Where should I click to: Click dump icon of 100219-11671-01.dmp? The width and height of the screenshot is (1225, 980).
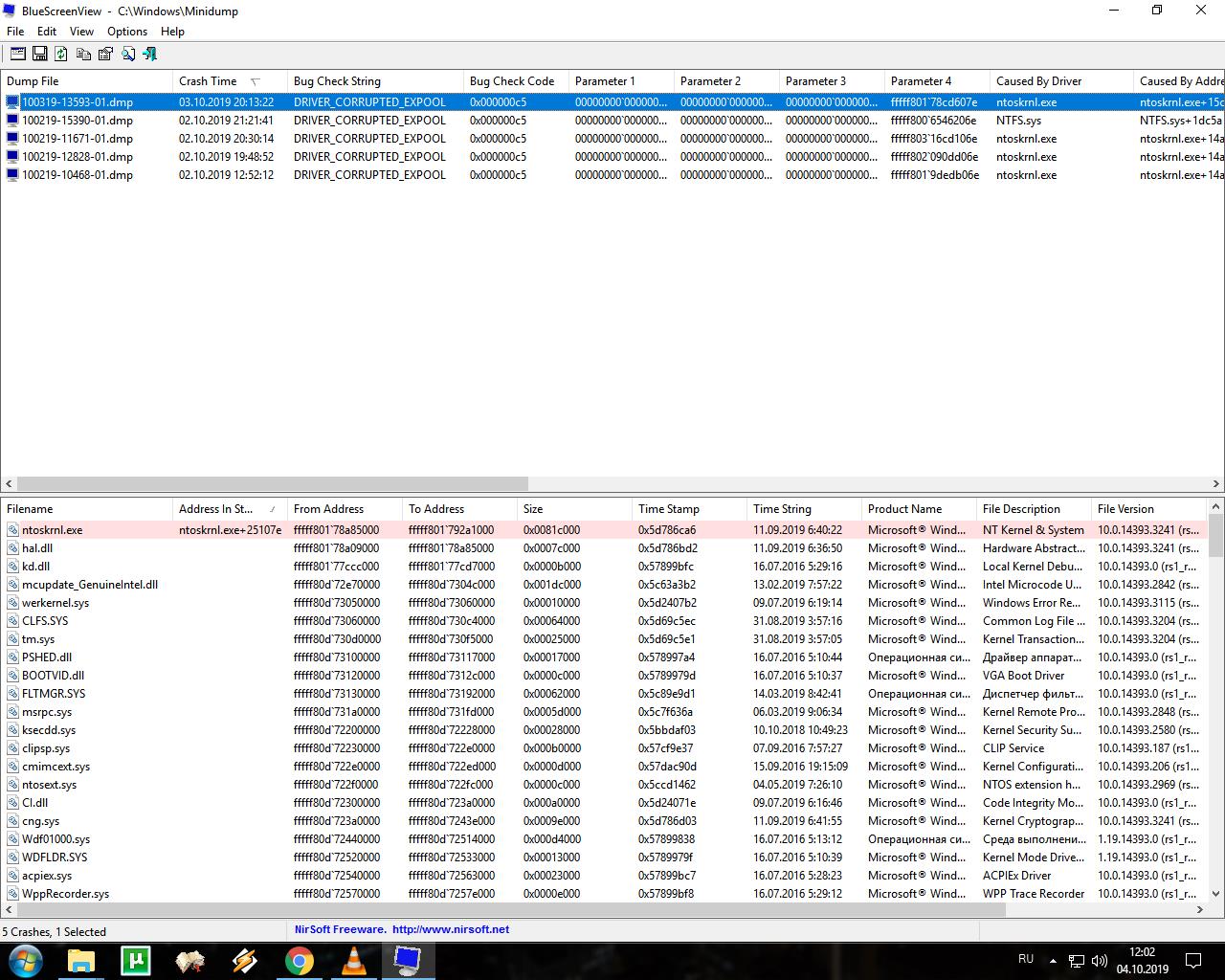coord(12,139)
